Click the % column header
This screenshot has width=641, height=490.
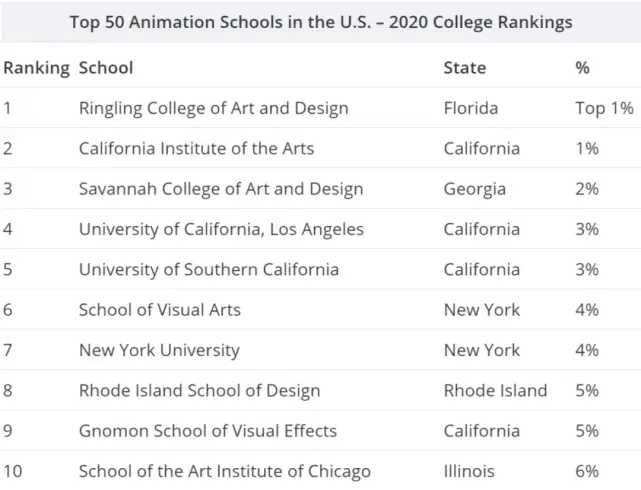pyautogui.click(x=583, y=68)
